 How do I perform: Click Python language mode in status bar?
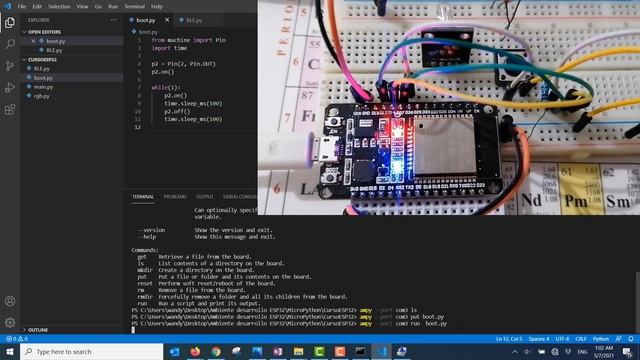(x=601, y=339)
